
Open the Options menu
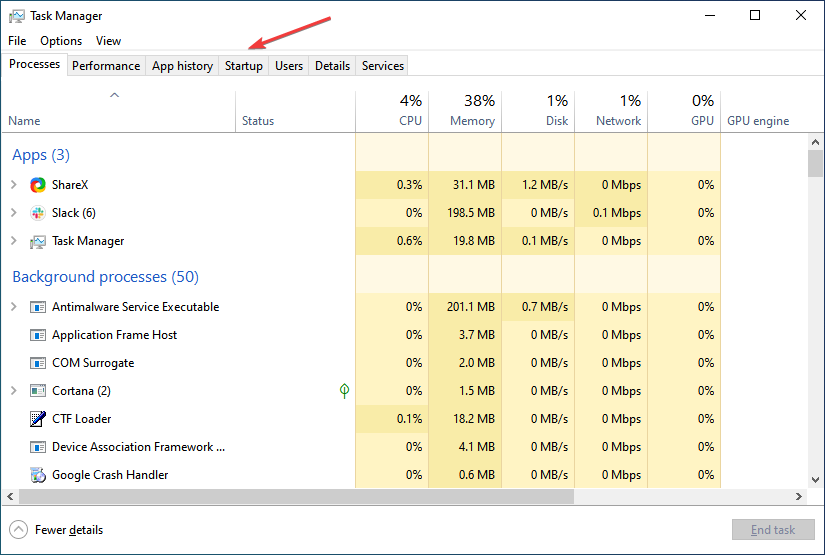pyautogui.click(x=61, y=41)
